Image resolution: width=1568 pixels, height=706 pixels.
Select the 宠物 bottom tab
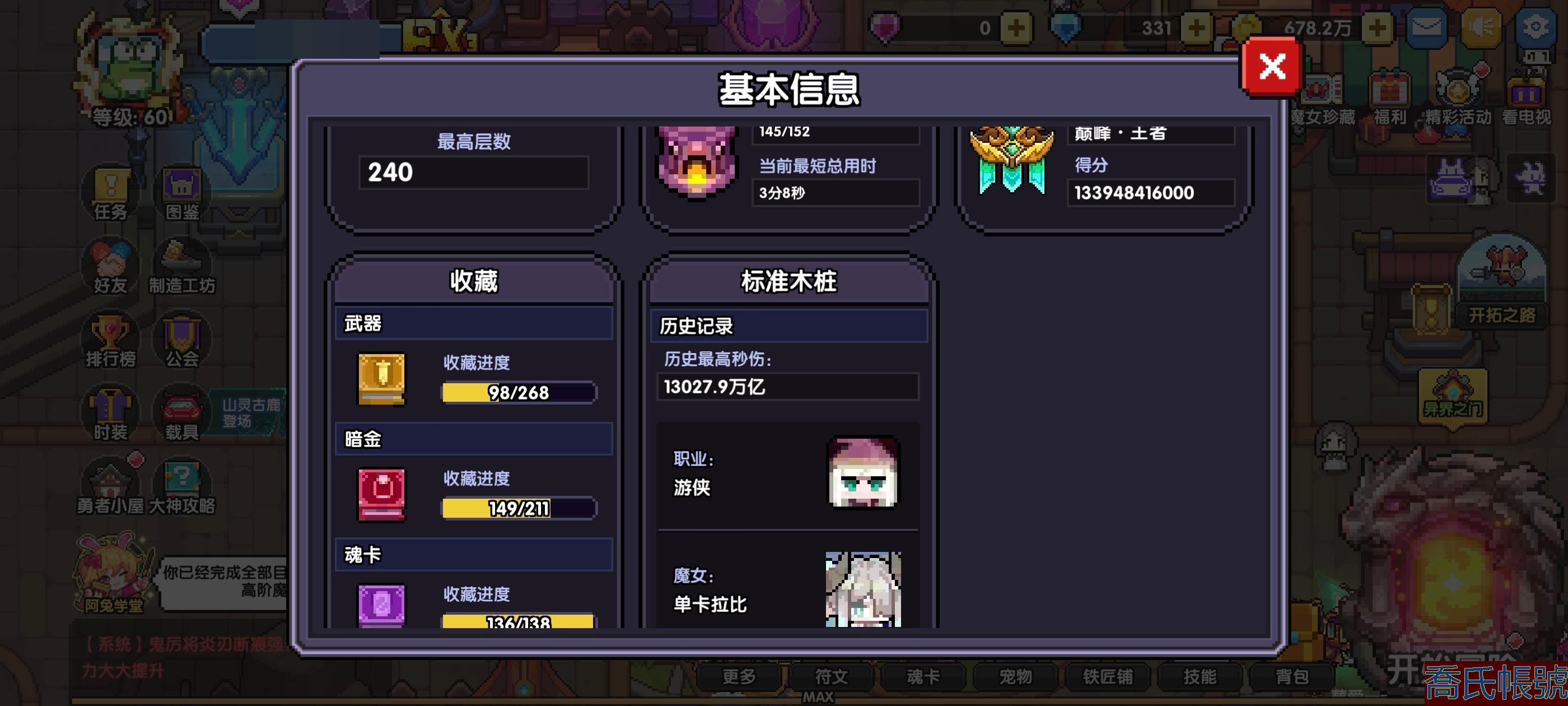point(1015,676)
